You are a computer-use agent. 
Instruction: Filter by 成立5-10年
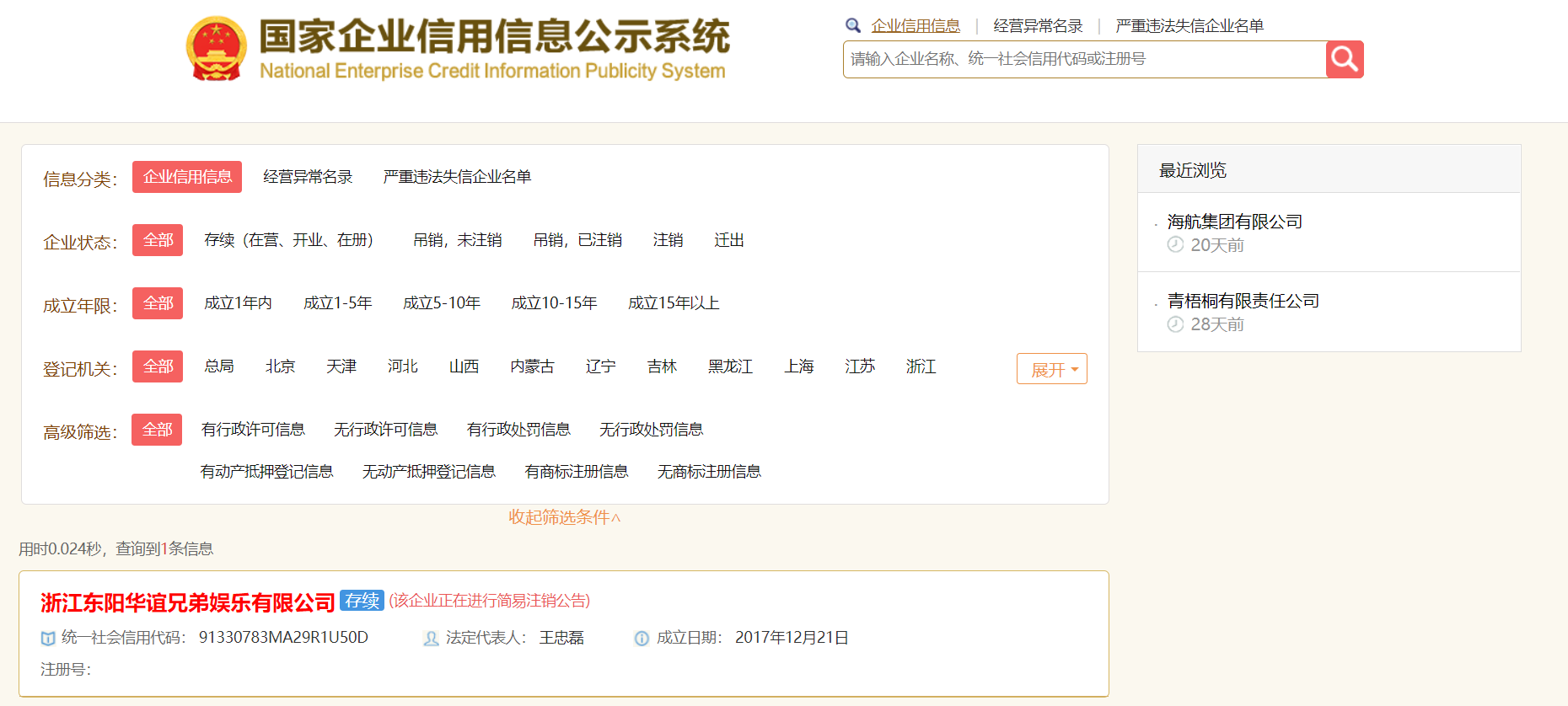point(442,303)
